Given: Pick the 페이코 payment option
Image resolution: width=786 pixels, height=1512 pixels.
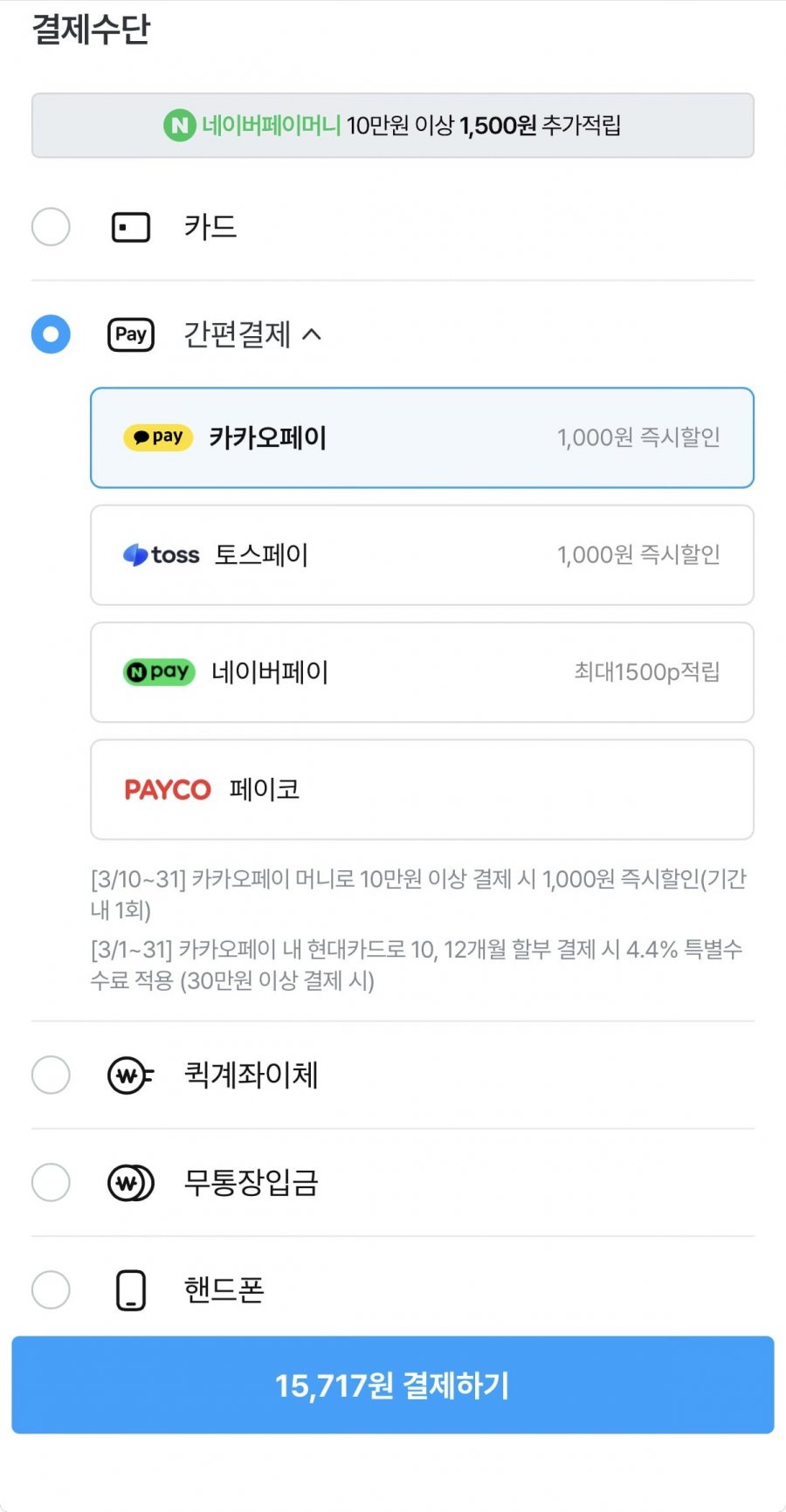Looking at the screenshot, I should [422, 790].
